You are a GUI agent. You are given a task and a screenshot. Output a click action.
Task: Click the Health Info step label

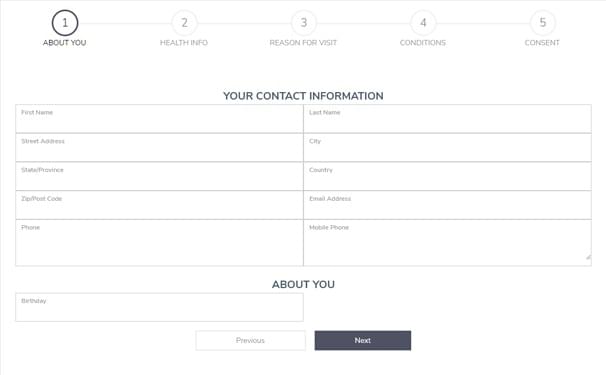[x=184, y=43]
